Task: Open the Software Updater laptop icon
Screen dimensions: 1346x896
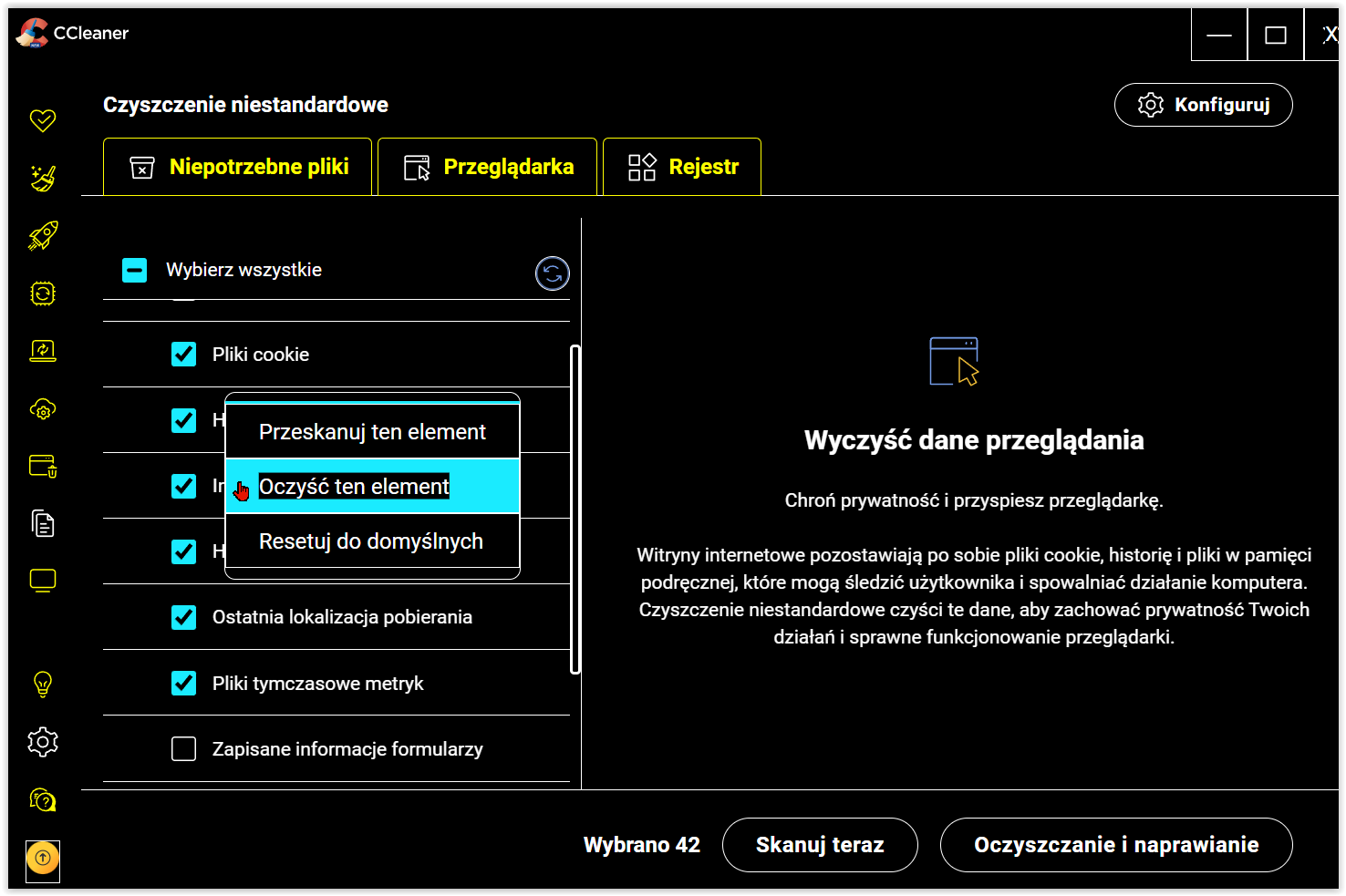Action: (43, 351)
